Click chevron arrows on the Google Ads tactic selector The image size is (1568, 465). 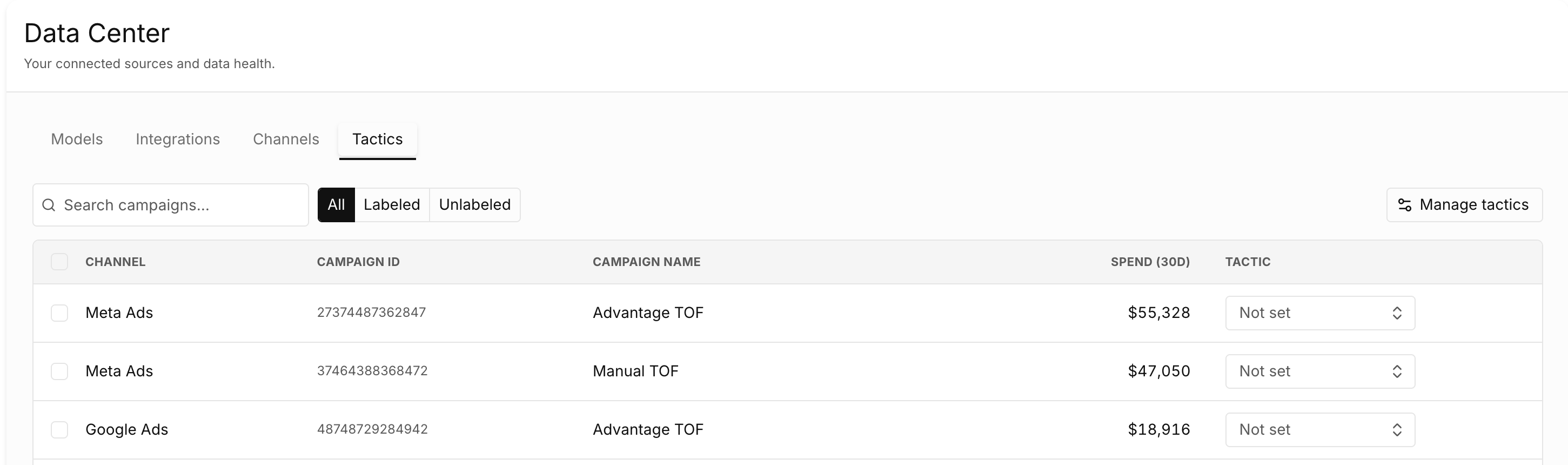coord(1397,430)
